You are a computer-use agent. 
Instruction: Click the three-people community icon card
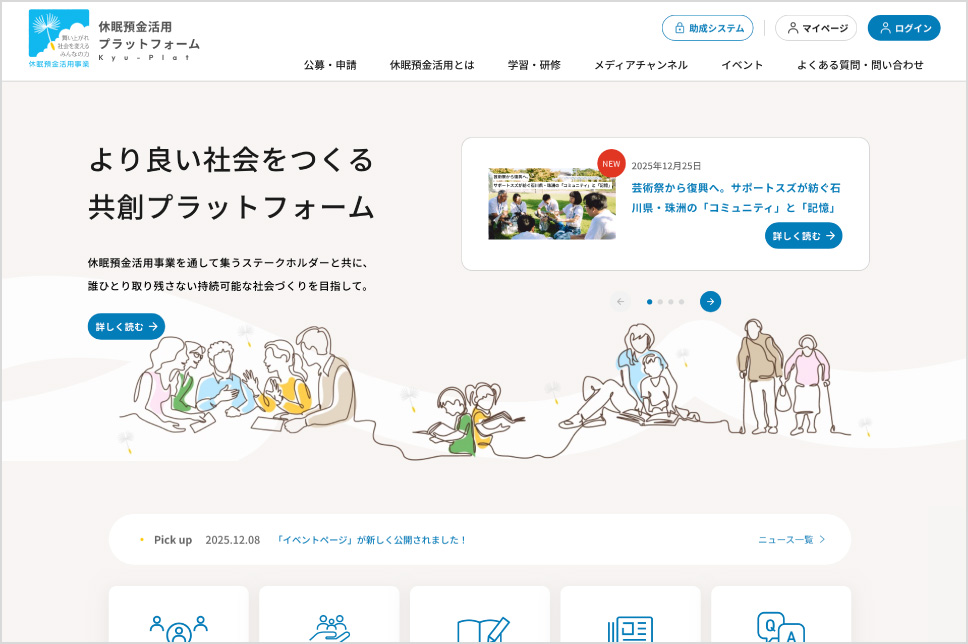point(177,620)
